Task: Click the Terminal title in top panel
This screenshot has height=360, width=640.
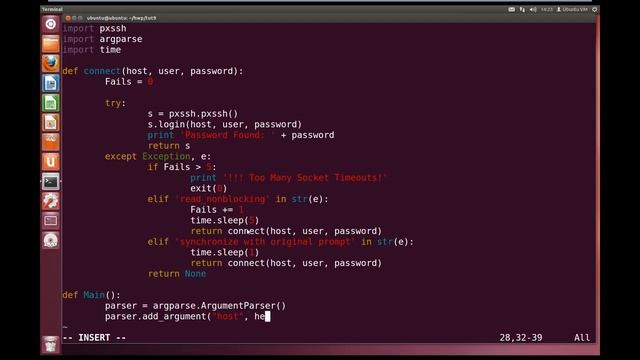Action: pos(52,9)
